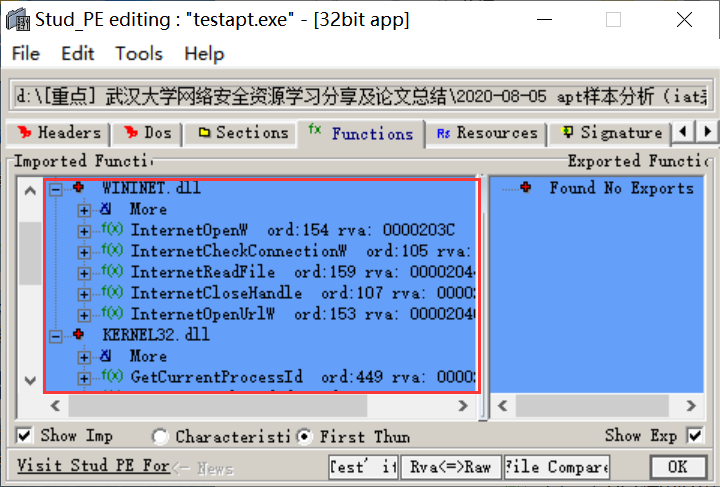
Task: Click icon beside More under KERNEL32.dll
Action: click(106, 356)
